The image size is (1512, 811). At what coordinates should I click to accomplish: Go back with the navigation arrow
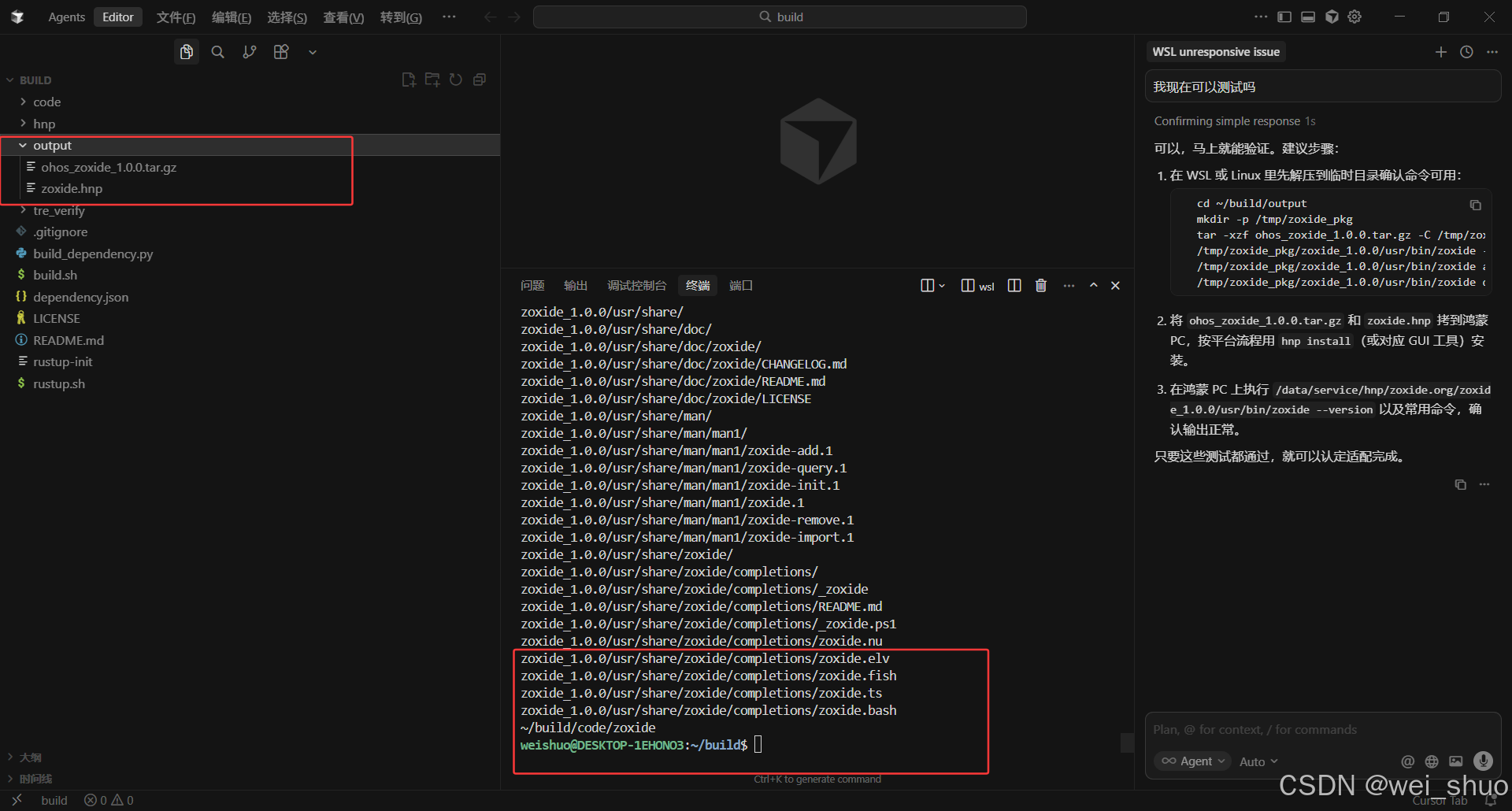point(490,17)
